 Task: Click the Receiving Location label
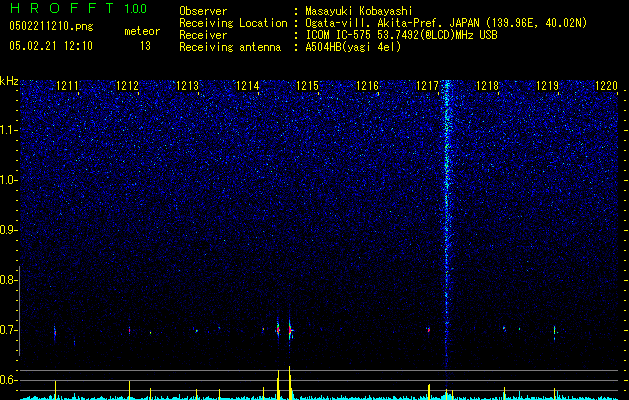coord(233,23)
